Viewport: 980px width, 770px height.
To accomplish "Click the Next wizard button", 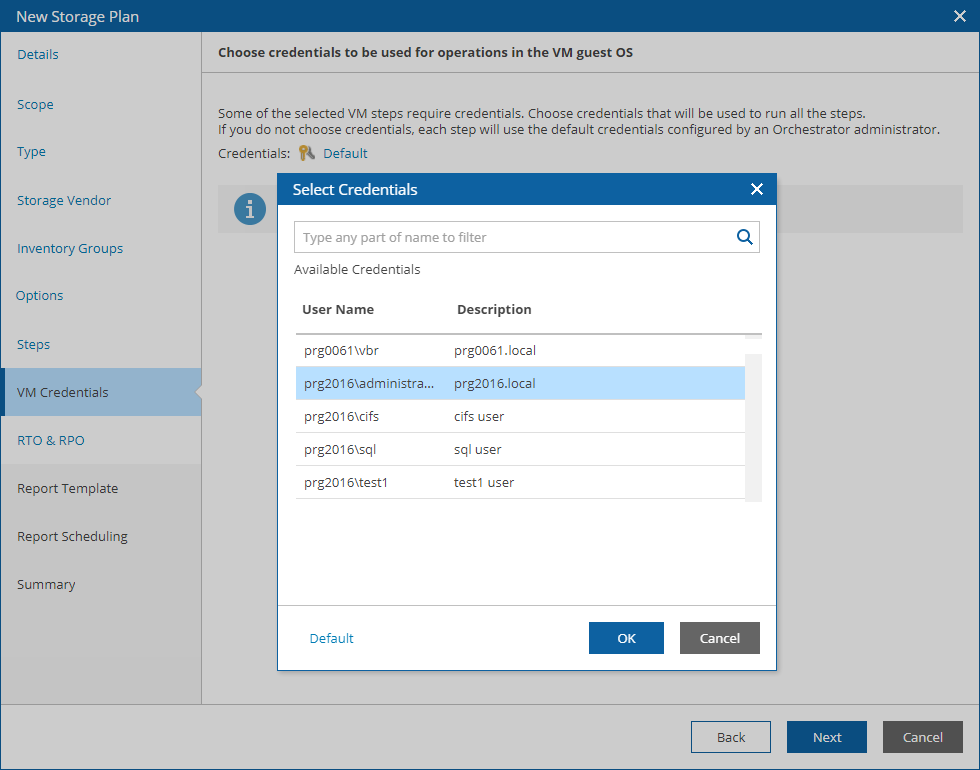I will [826, 737].
